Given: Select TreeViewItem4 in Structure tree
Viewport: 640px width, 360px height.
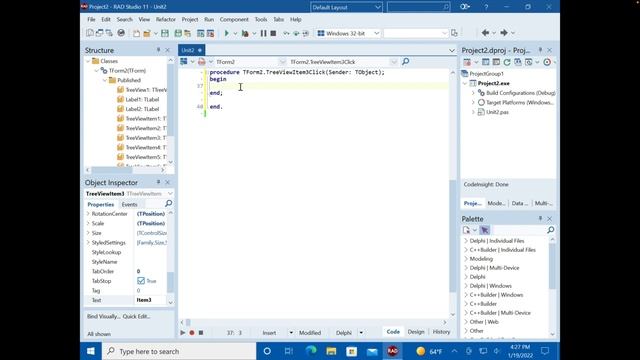Looking at the screenshot, I should click(x=141, y=147).
